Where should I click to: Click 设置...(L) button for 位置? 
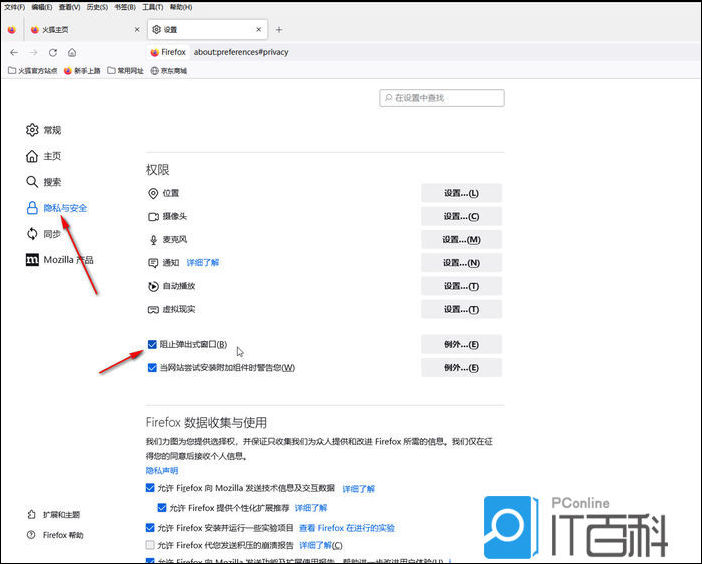[461, 193]
